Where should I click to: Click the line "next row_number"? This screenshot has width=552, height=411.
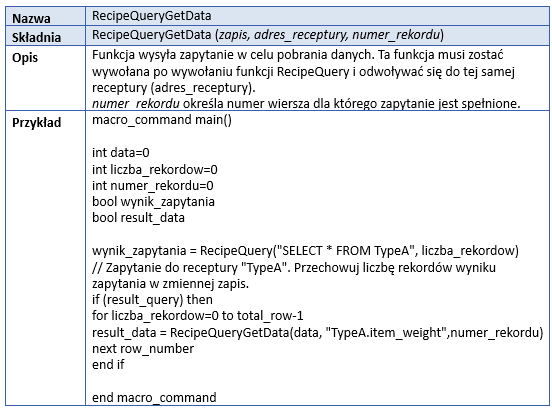(x=143, y=349)
